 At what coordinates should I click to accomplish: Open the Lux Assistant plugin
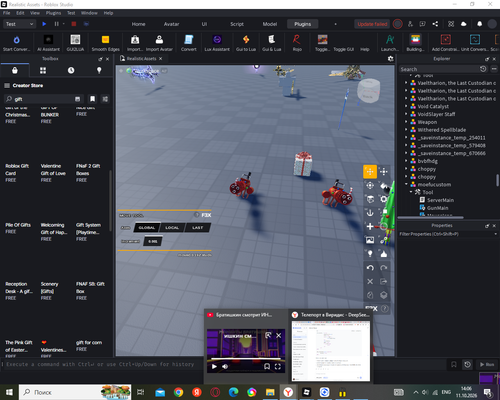pos(217,40)
